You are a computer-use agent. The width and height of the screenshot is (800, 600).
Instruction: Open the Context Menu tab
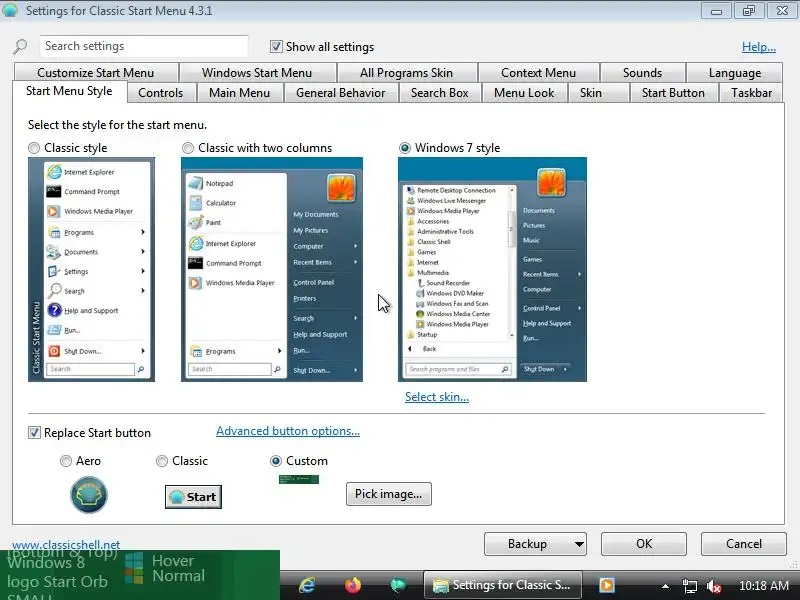click(538, 72)
